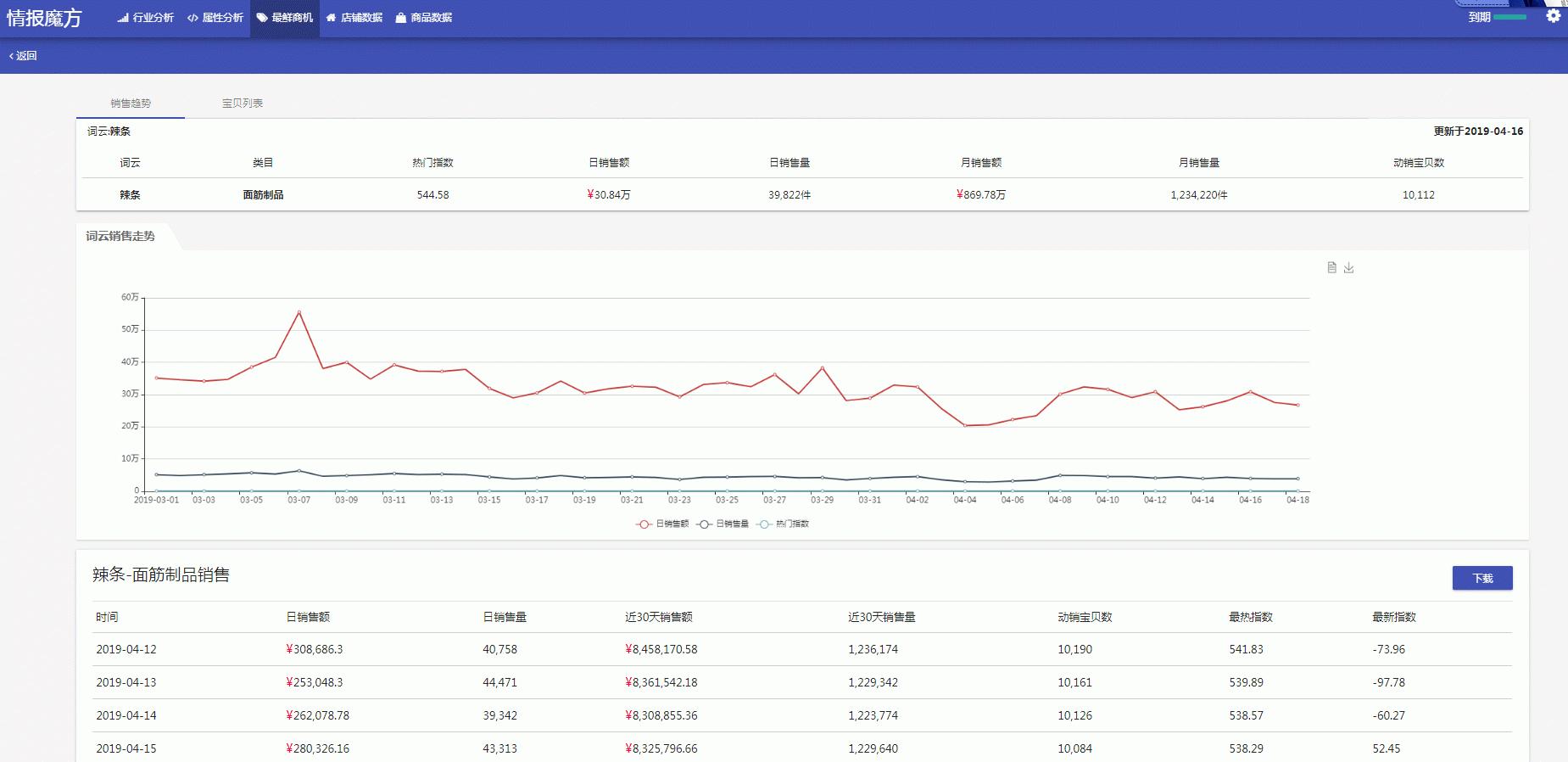The width and height of the screenshot is (1568, 762).
Task: Click the 03-07 peak point on the red line
Action: (x=299, y=312)
